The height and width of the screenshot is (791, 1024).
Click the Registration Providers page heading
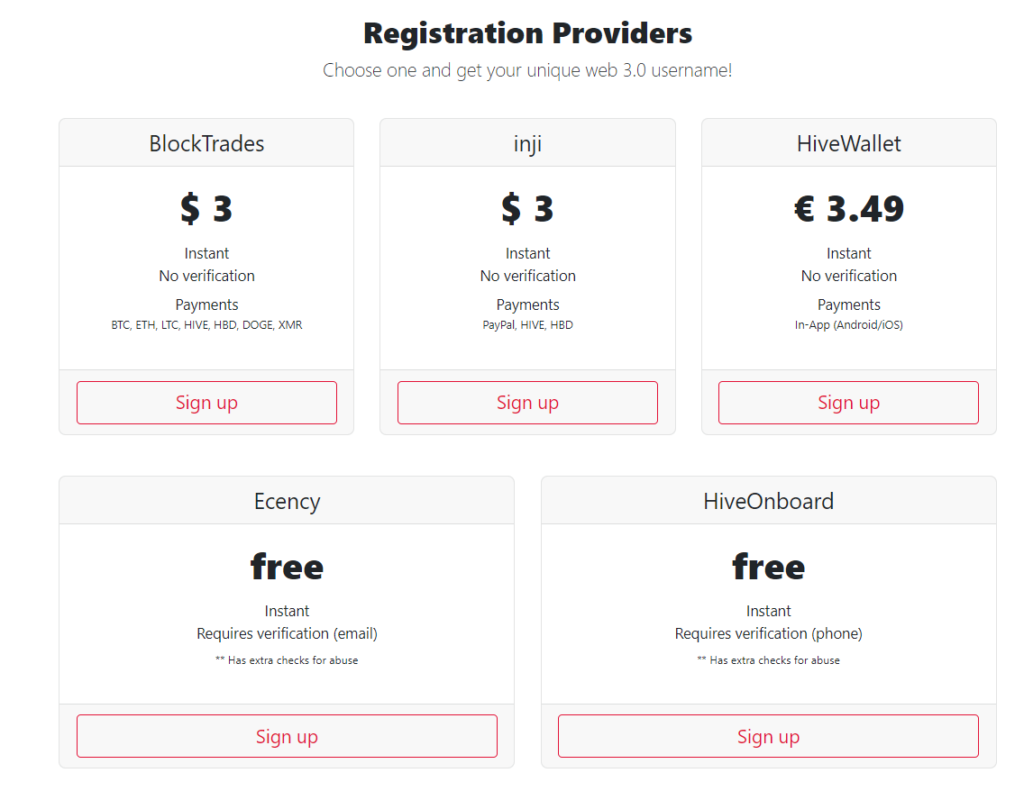[x=527, y=33]
